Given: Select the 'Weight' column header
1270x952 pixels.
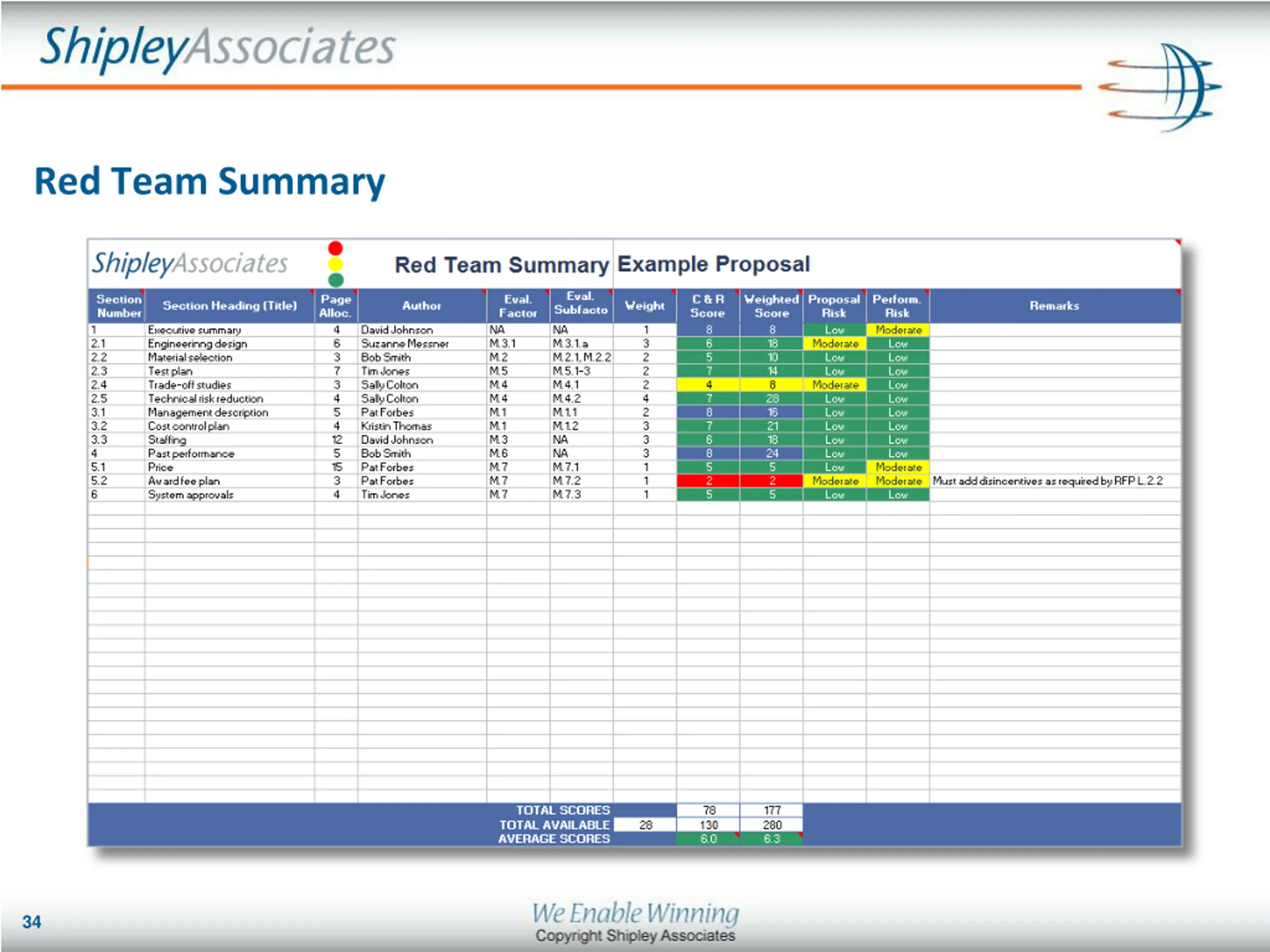Looking at the screenshot, I should (x=645, y=306).
